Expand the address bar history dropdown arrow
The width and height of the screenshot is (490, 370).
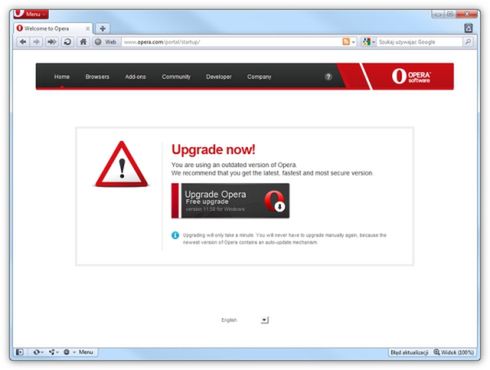[353, 42]
